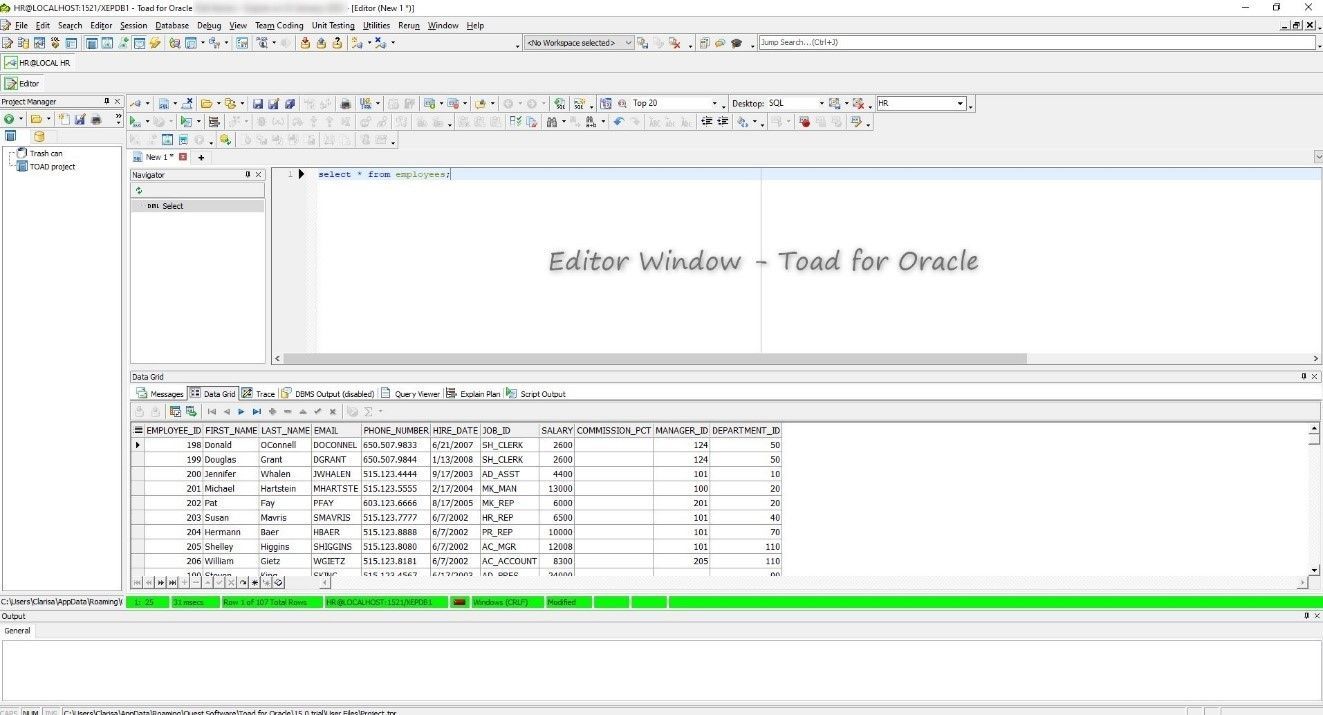Select the DML Select navigator item
Viewport: 1323px width, 715px height.
click(x=198, y=206)
